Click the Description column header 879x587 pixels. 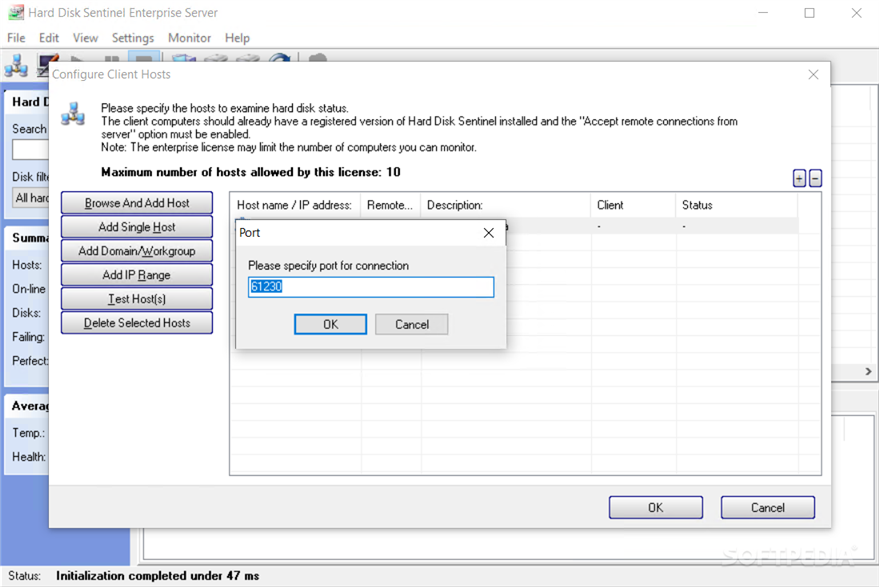(506, 205)
